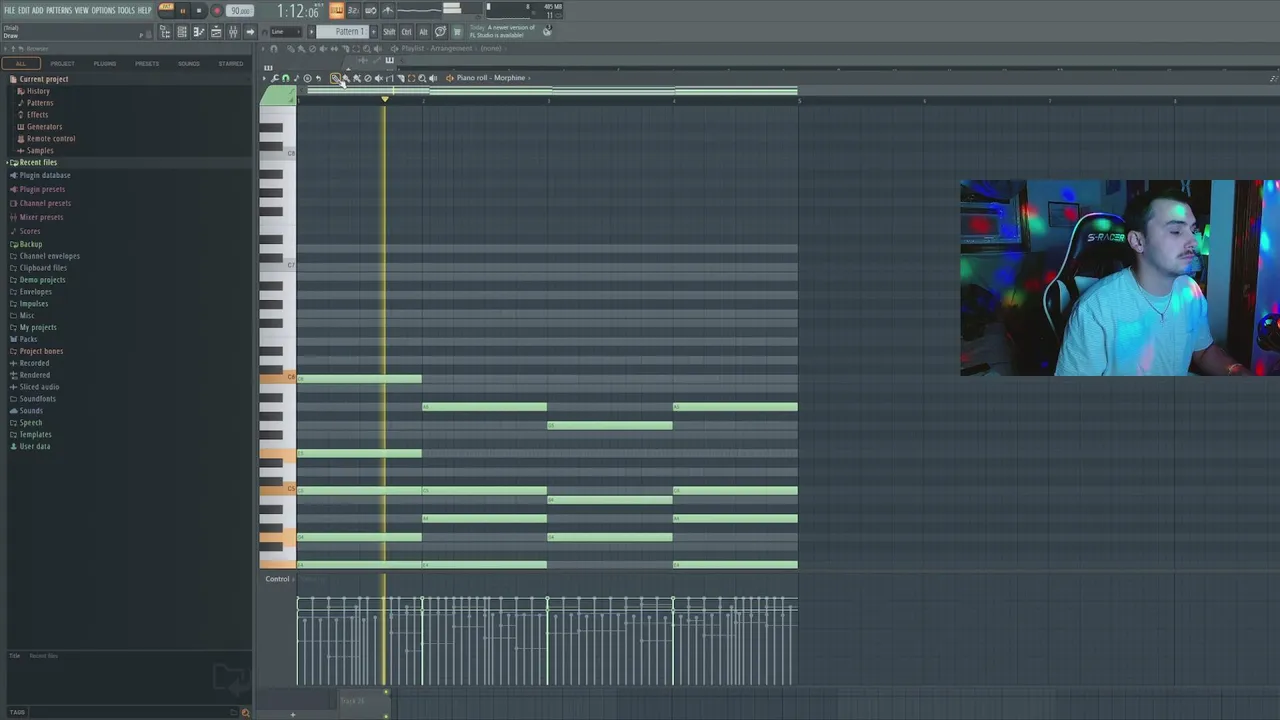Expand Recent files in browser
This screenshot has height=720, width=1280.
click(38, 162)
